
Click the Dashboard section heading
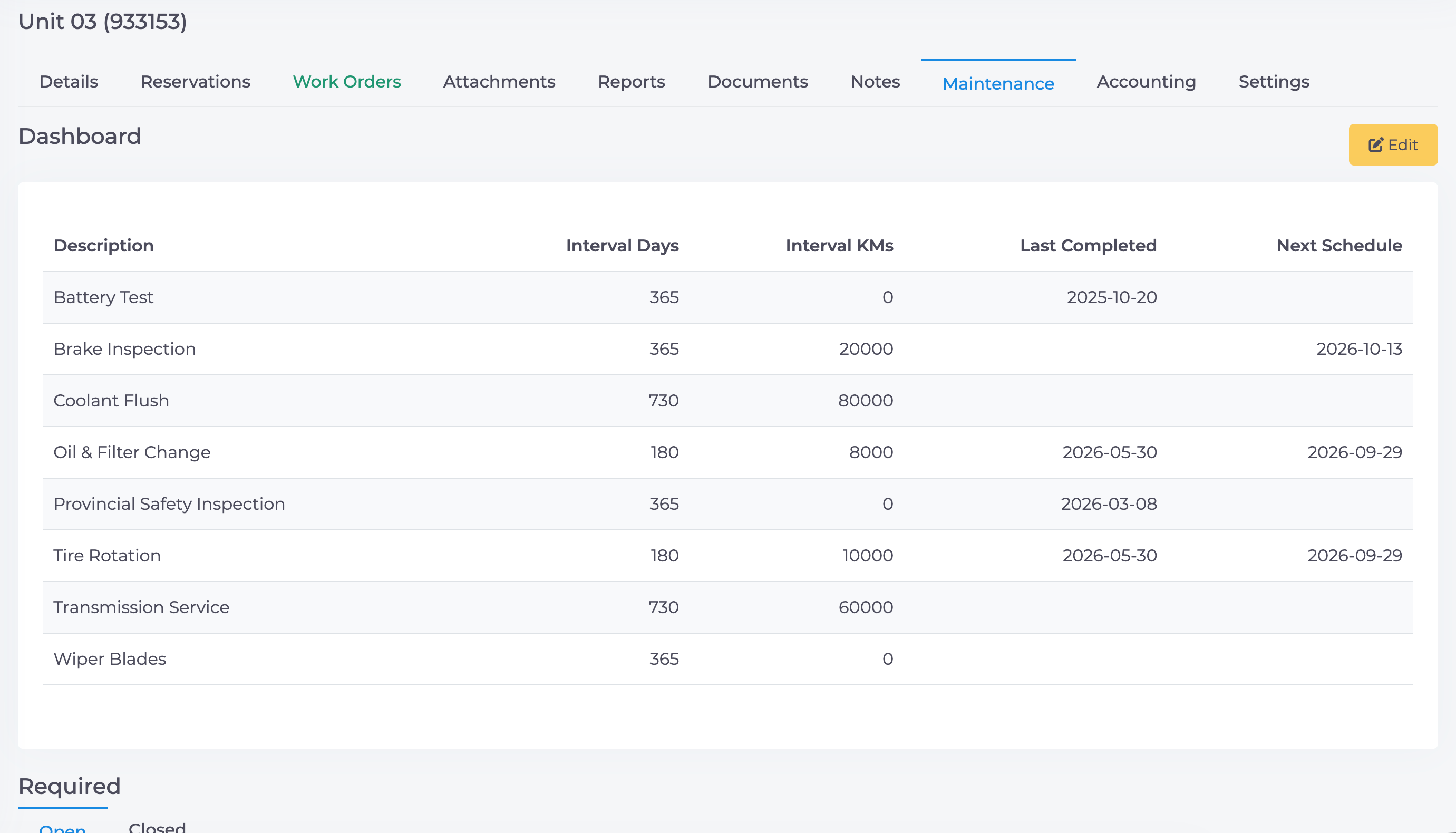pyautogui.click(x=80, y=136)
